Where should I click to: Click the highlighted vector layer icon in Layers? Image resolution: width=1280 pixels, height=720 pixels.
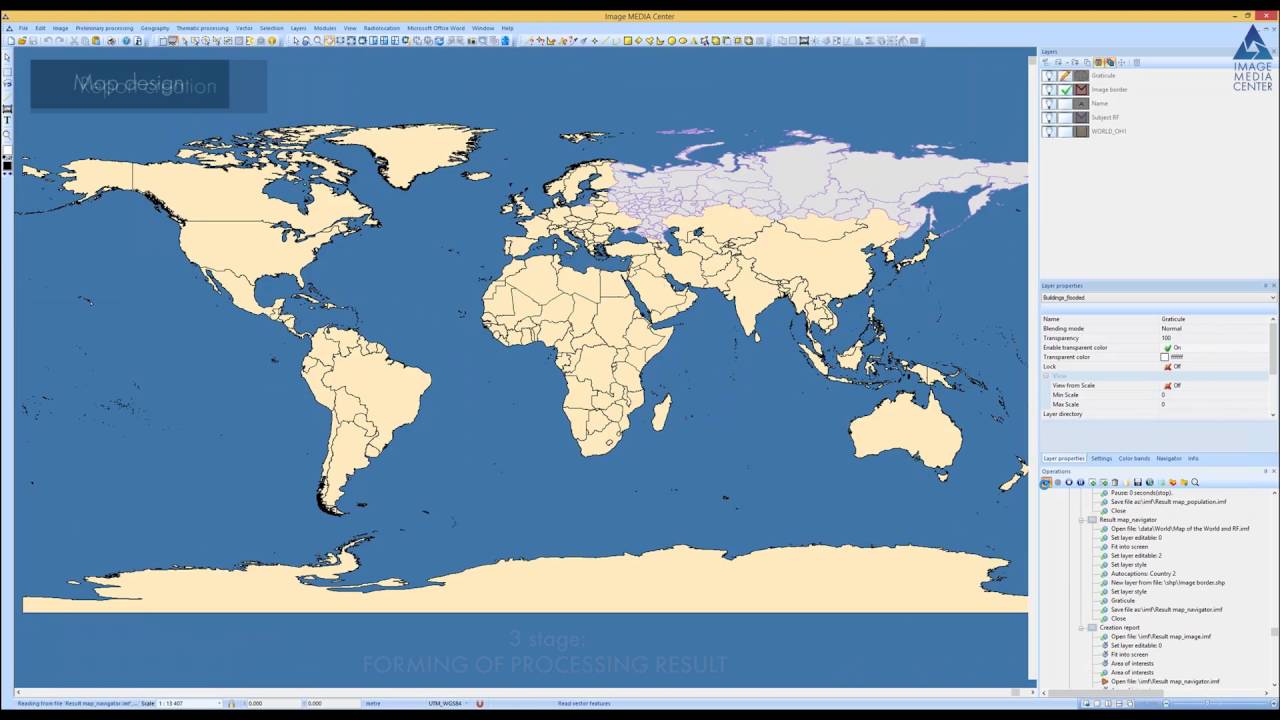click(1110, 62)
